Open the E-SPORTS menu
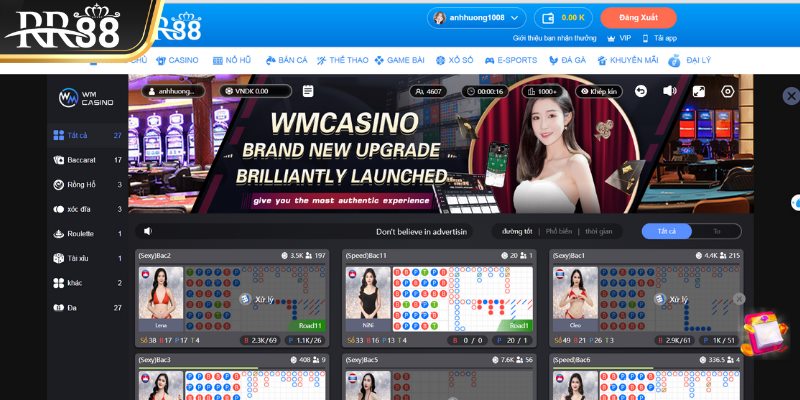 511,60
